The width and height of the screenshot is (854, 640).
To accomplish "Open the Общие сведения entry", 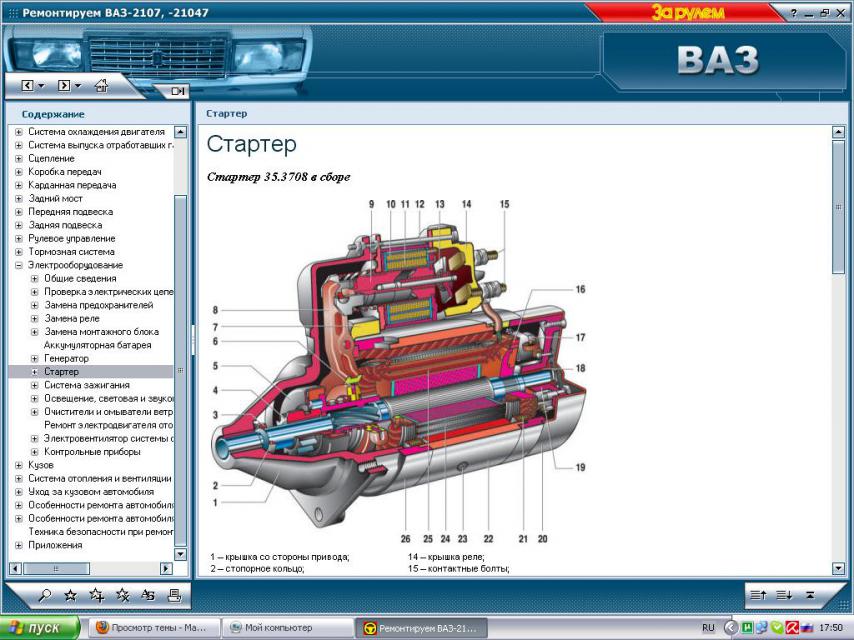I will coord(80,278).
